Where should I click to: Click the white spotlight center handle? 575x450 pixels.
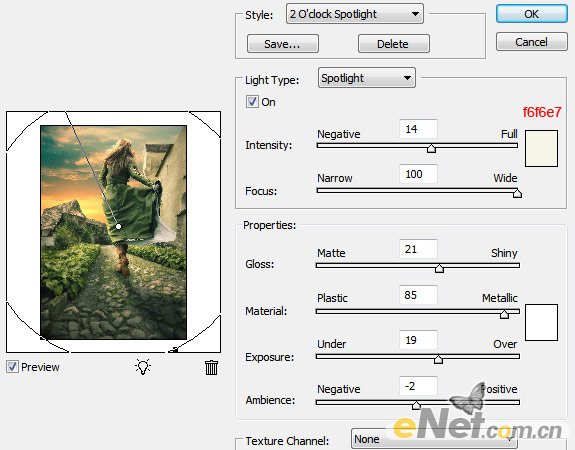pyautogui.click(x=118, y=227)
